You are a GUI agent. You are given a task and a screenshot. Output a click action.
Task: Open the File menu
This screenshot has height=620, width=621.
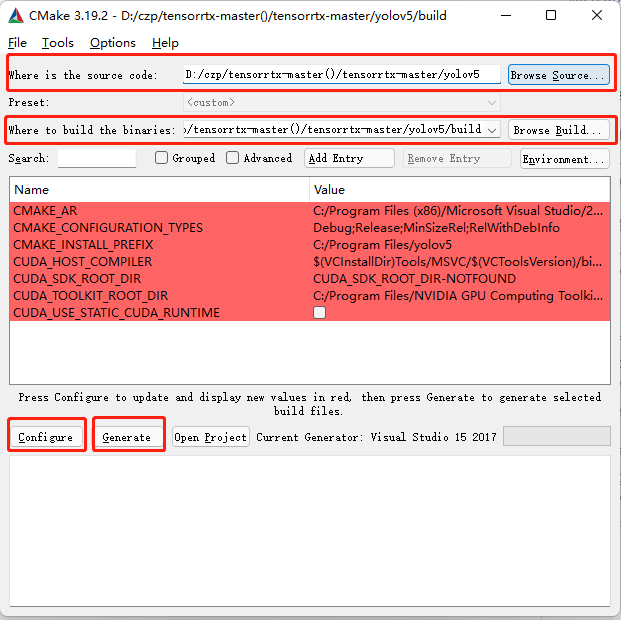click(17, 43)
